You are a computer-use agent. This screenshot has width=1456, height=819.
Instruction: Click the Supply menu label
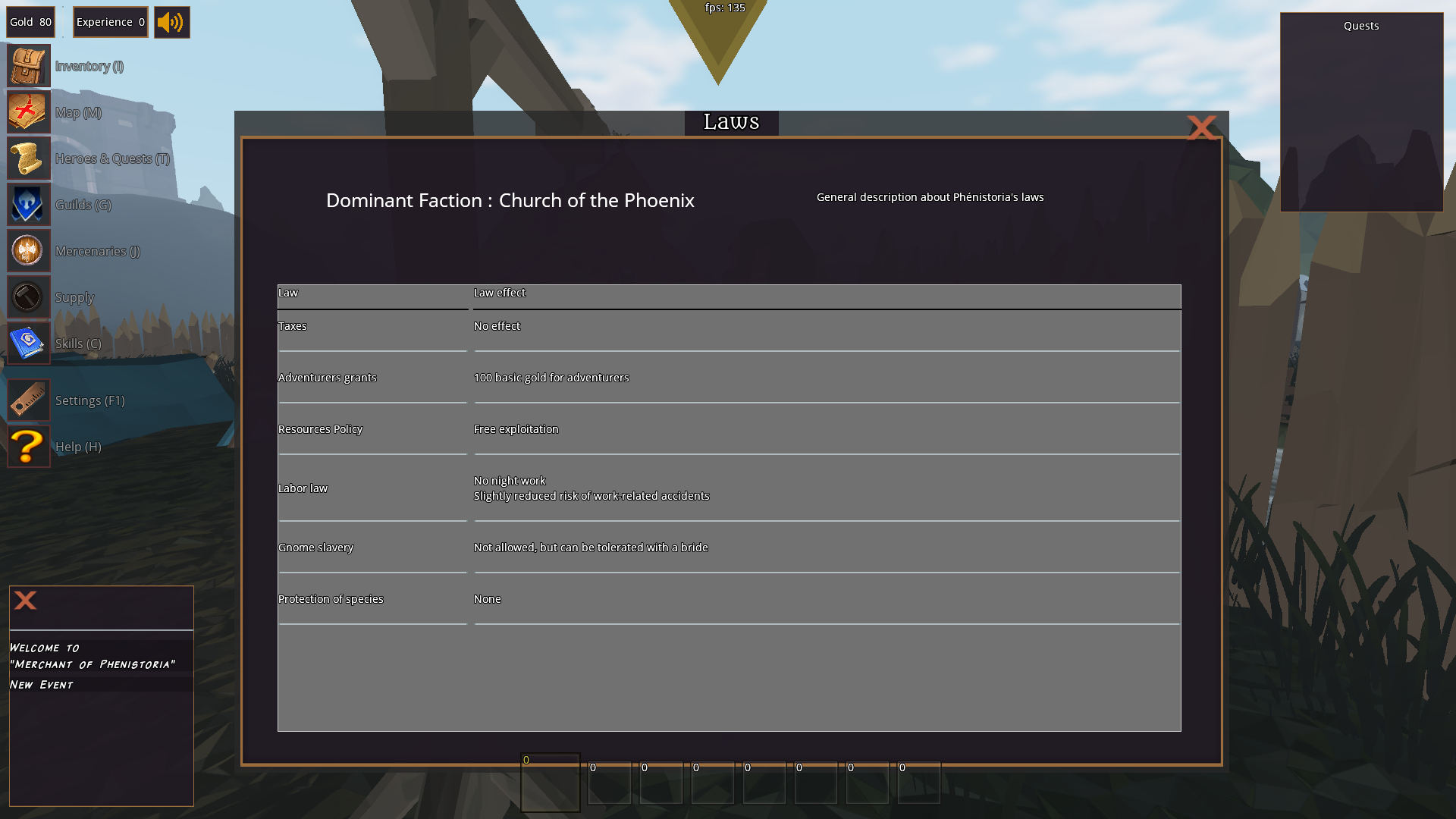(x=74, y=297)
